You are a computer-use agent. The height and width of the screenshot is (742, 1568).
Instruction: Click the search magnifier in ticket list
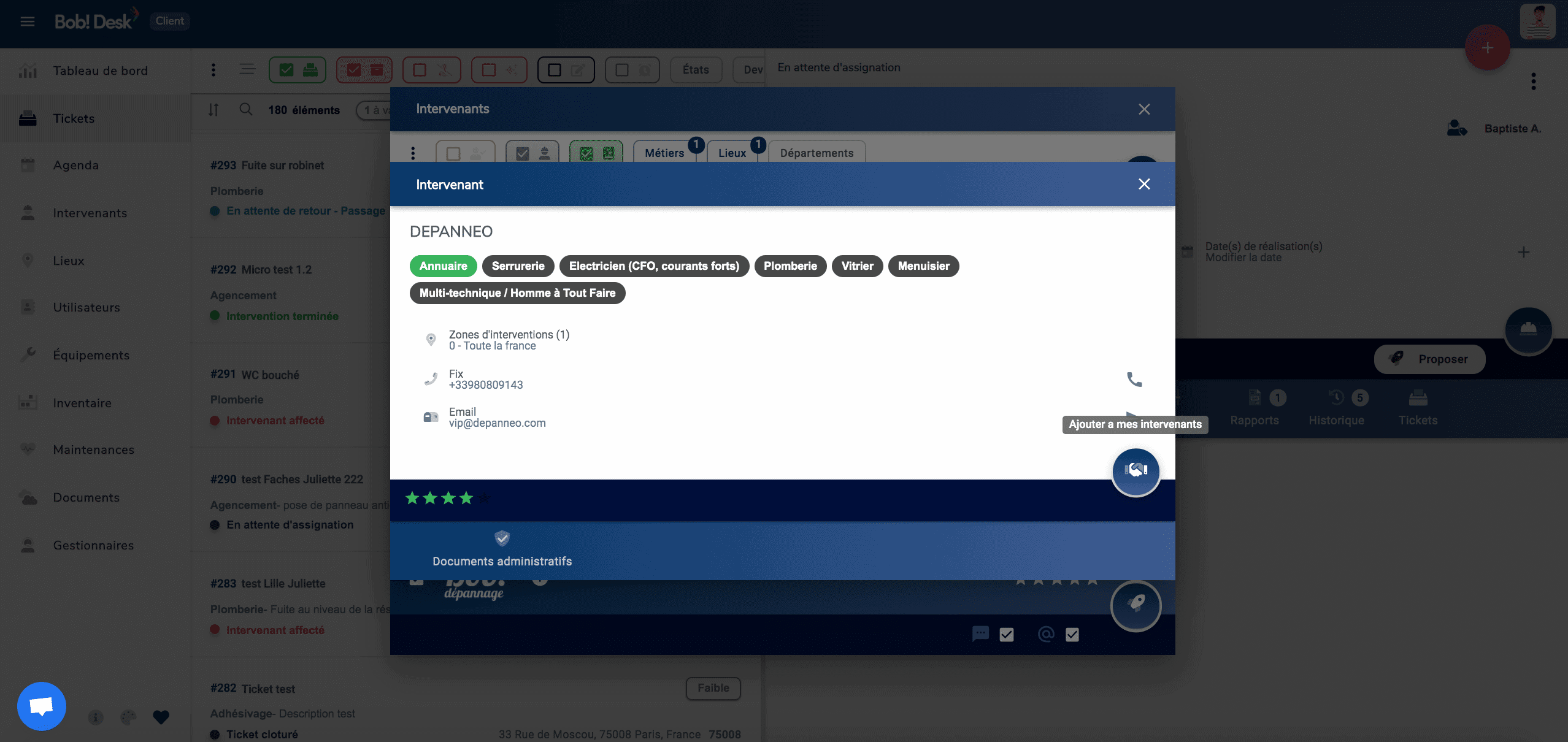point(245,110)
